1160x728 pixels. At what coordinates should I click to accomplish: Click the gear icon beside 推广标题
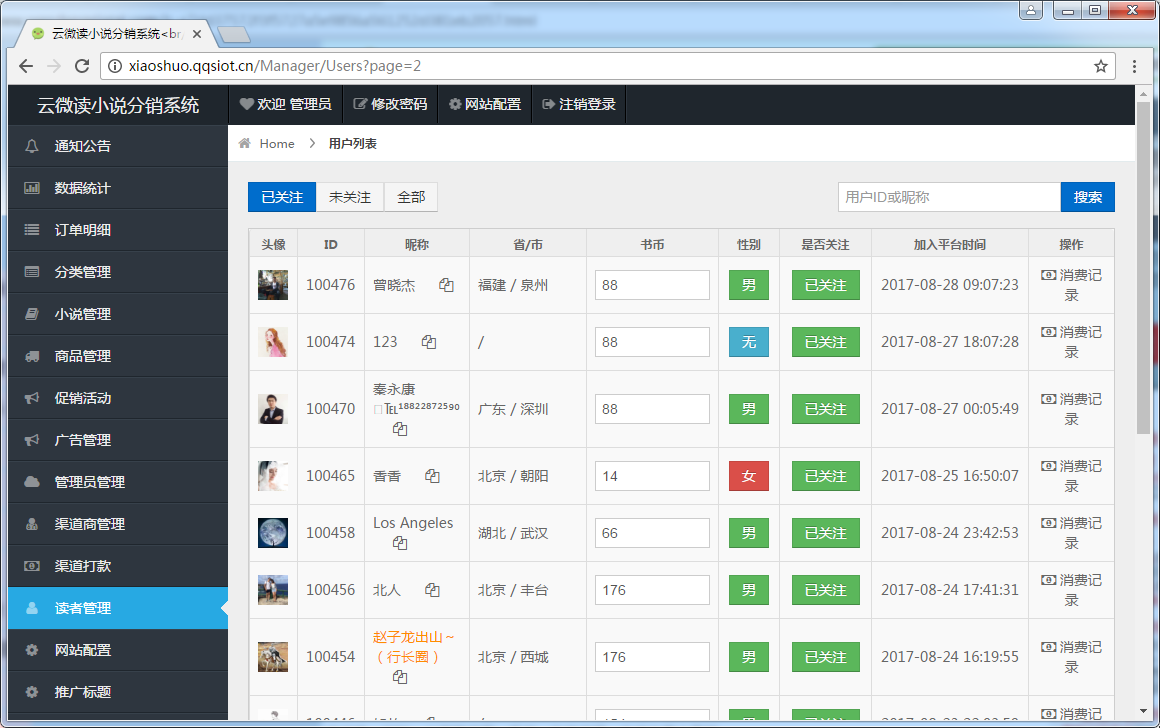32,692
